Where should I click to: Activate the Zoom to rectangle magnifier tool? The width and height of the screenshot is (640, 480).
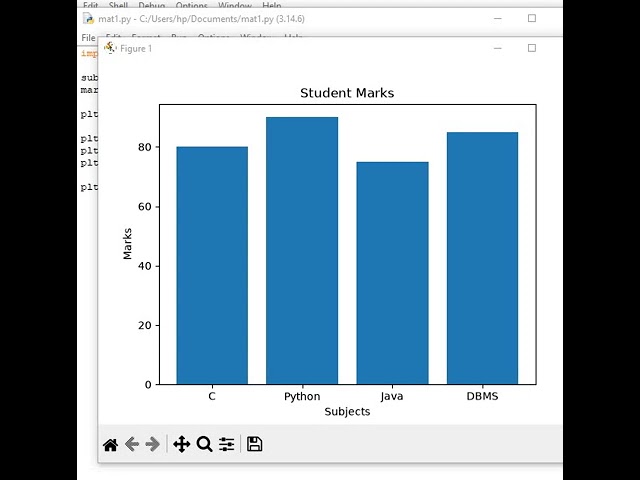click(204, 444)
